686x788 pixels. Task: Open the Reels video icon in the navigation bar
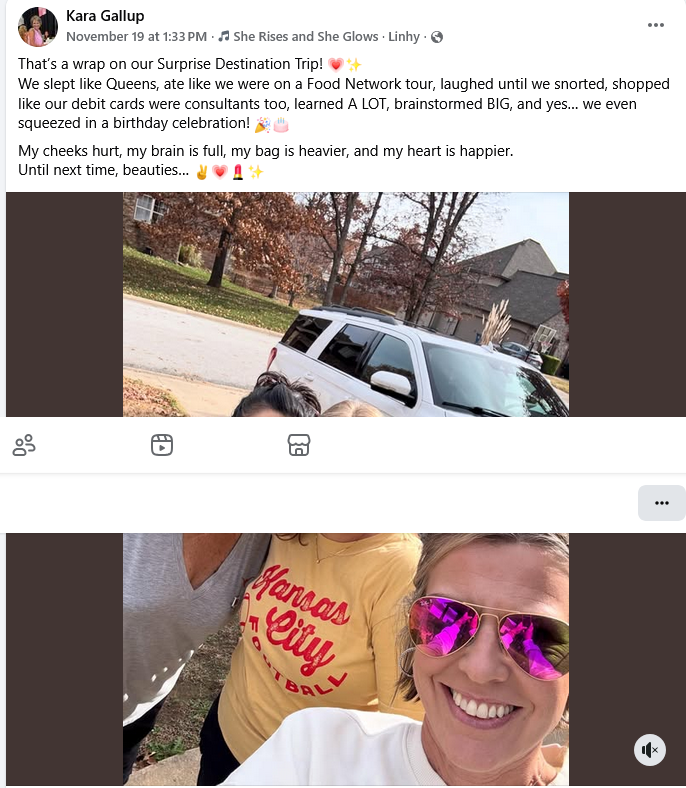coord(162,445)
